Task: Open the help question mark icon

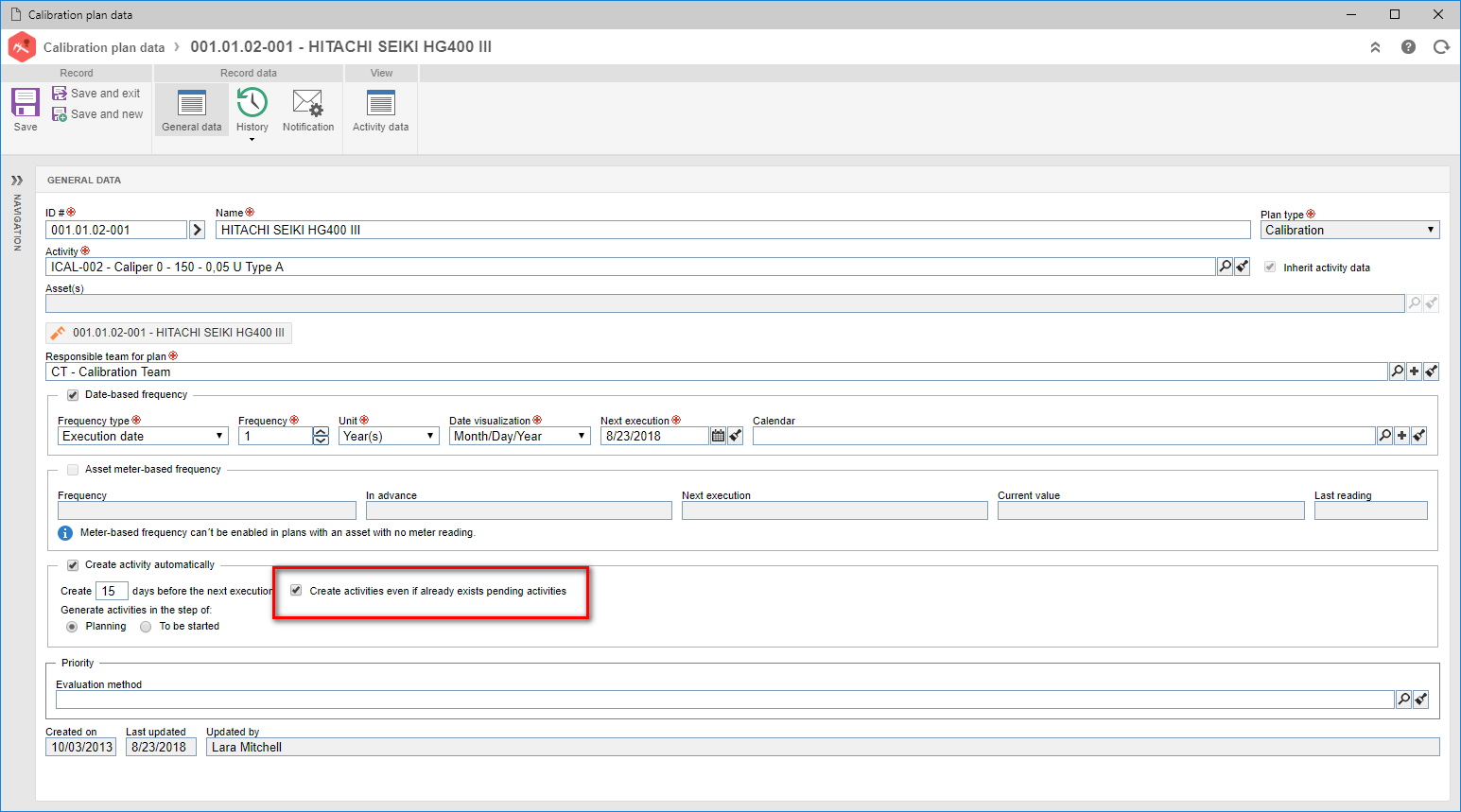Action: (x=1408, y=47)
